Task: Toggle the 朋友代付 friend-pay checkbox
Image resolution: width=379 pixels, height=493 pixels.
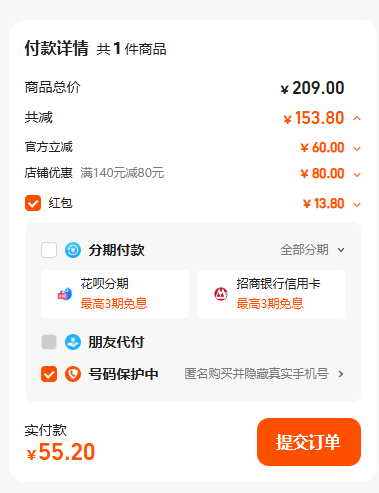Action: (x=49, y=342)
